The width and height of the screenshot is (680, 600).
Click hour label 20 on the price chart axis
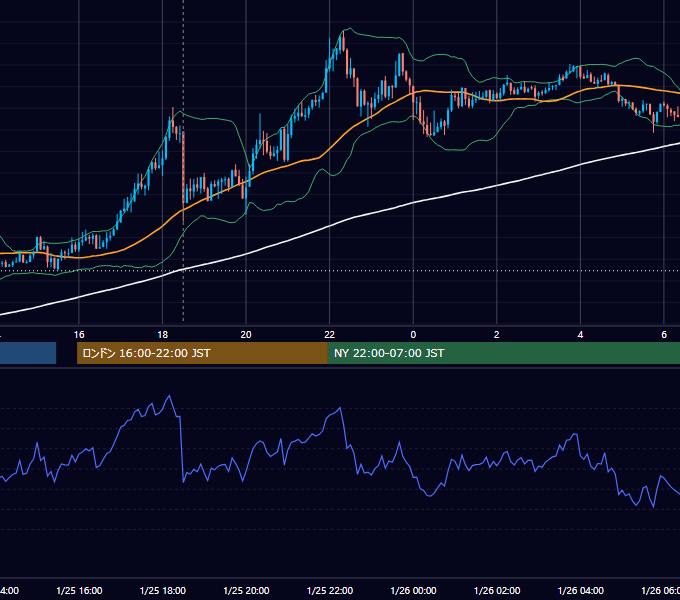point(246,335)
